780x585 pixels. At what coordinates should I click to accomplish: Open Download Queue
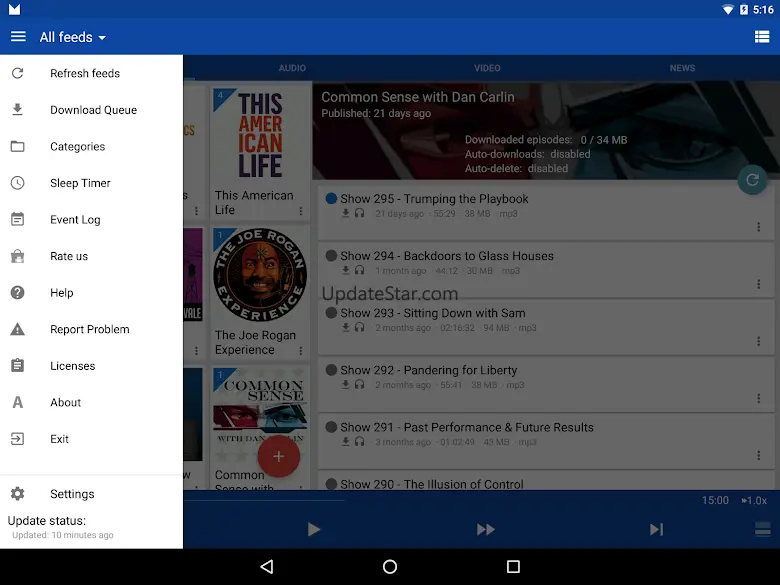click(92, 110)
